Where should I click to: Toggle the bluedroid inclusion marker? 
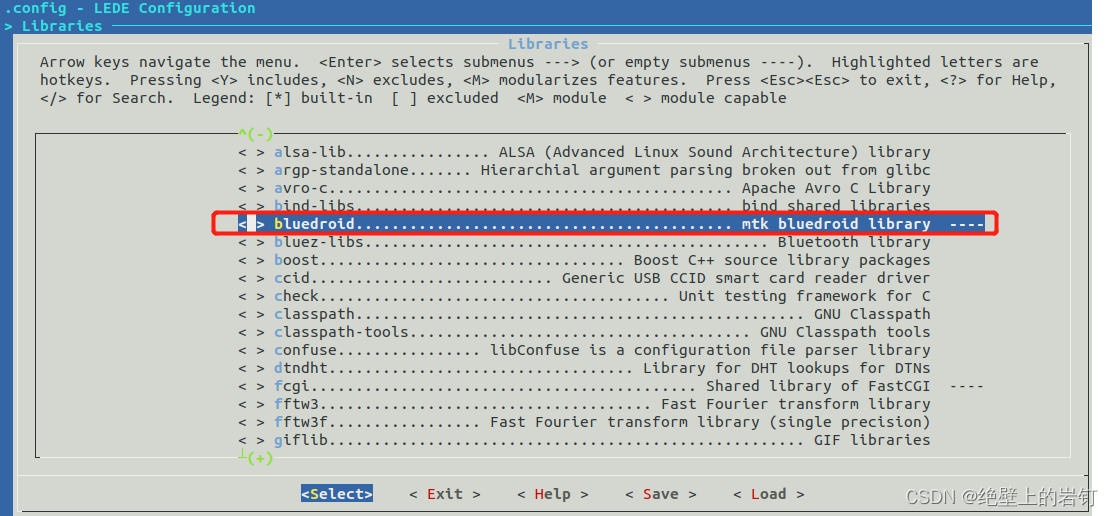click(251, 224)
